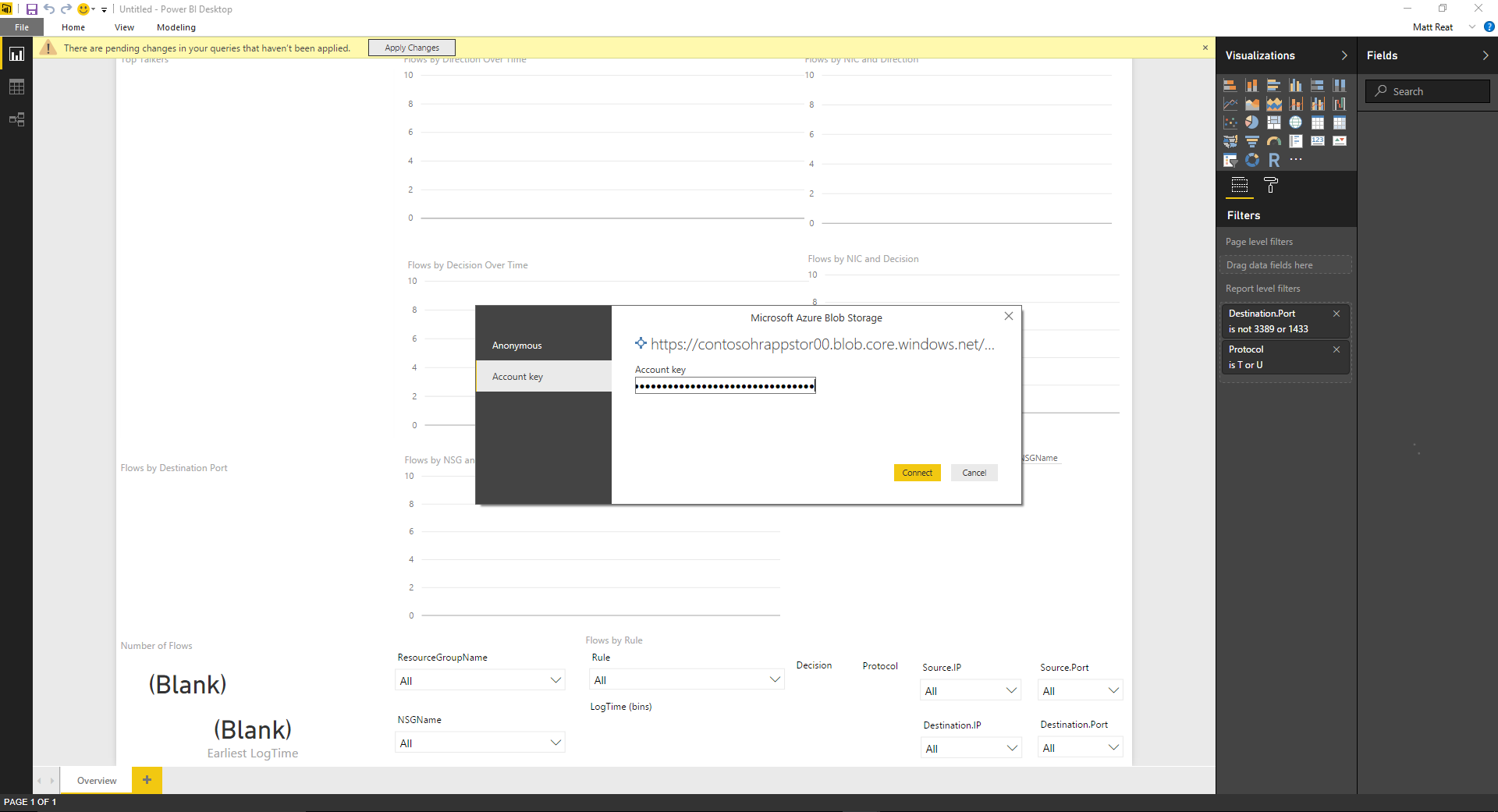
Task: Select the gauge visualization
Action: click(1274, 141)
